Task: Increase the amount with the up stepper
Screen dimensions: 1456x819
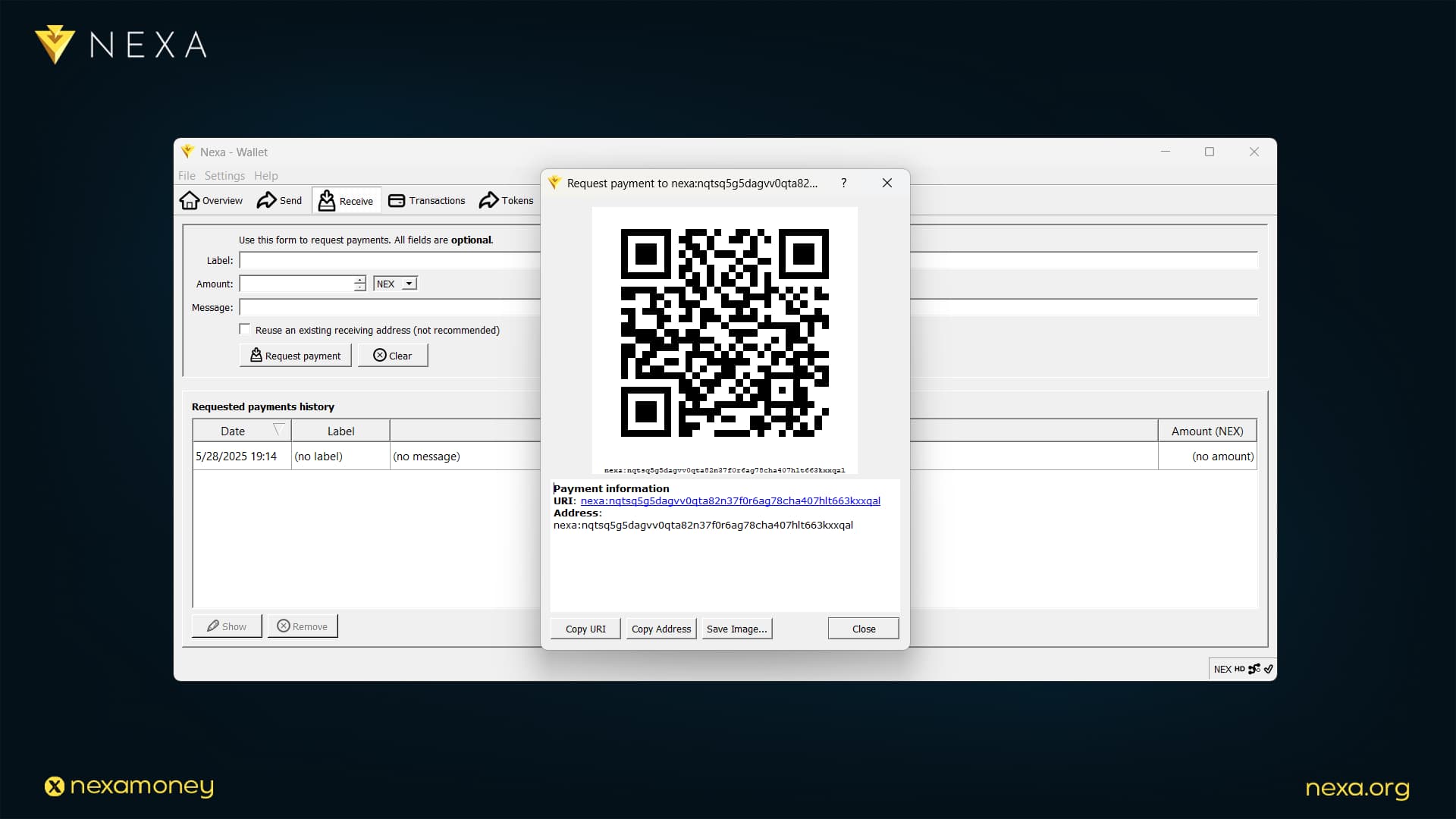Action: click(359, 279)
